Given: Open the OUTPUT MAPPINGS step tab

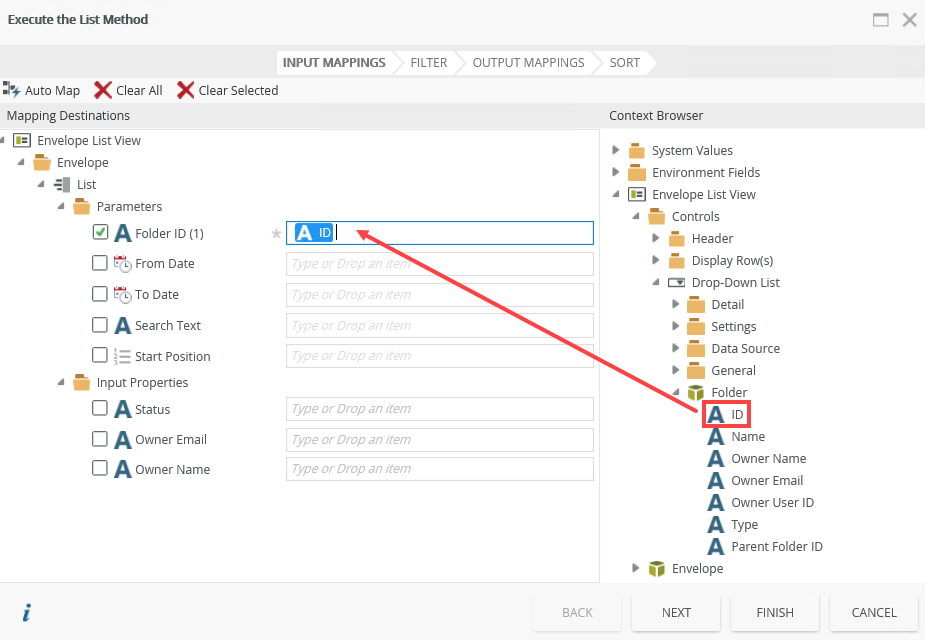Looking at the screenshot, I should (x=528, y=62).
